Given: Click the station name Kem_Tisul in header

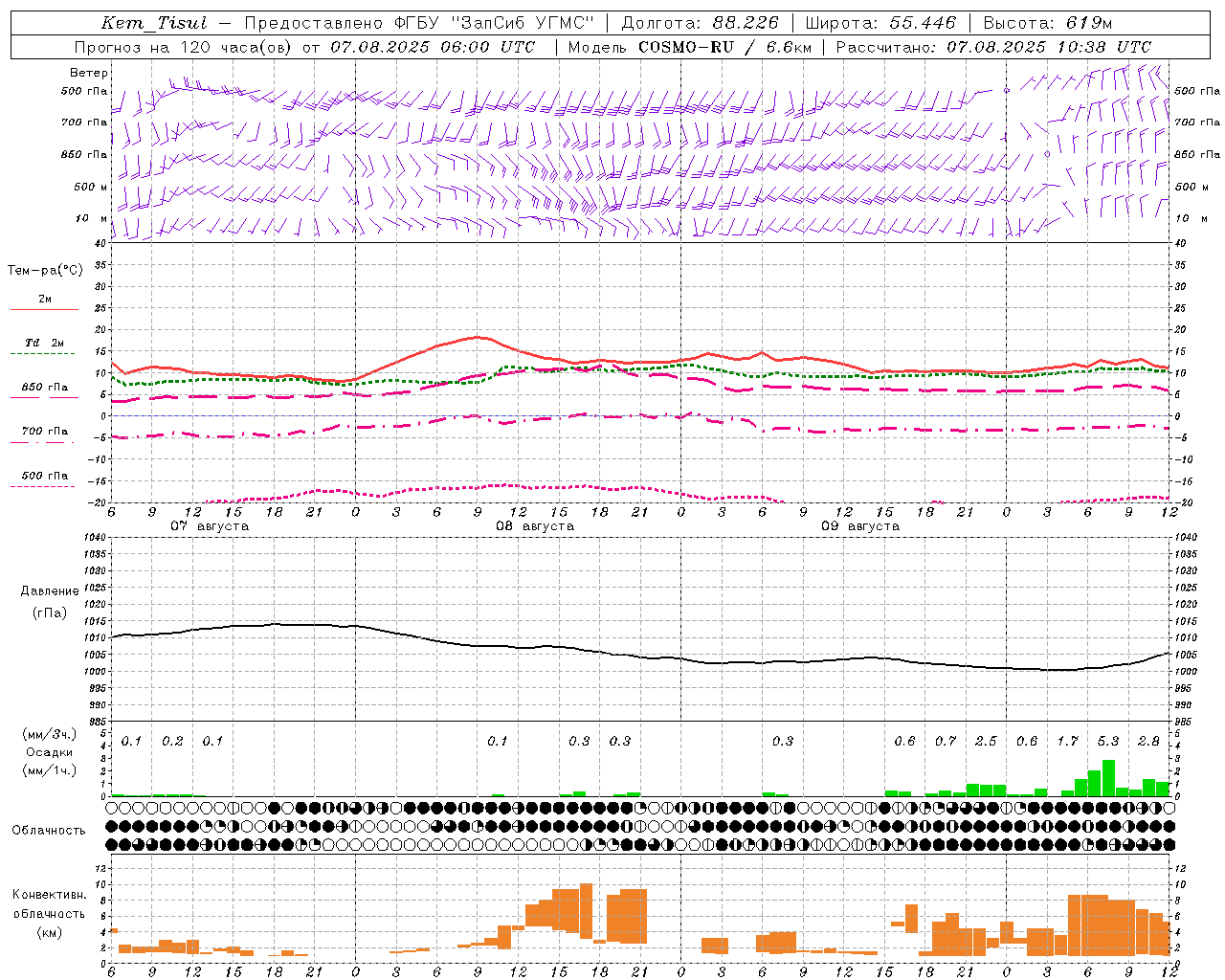Looking at the screenshot, I should pos(154,23).
